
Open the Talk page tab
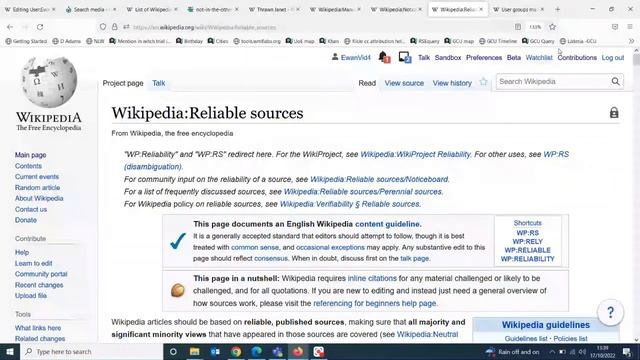[159, 83]
